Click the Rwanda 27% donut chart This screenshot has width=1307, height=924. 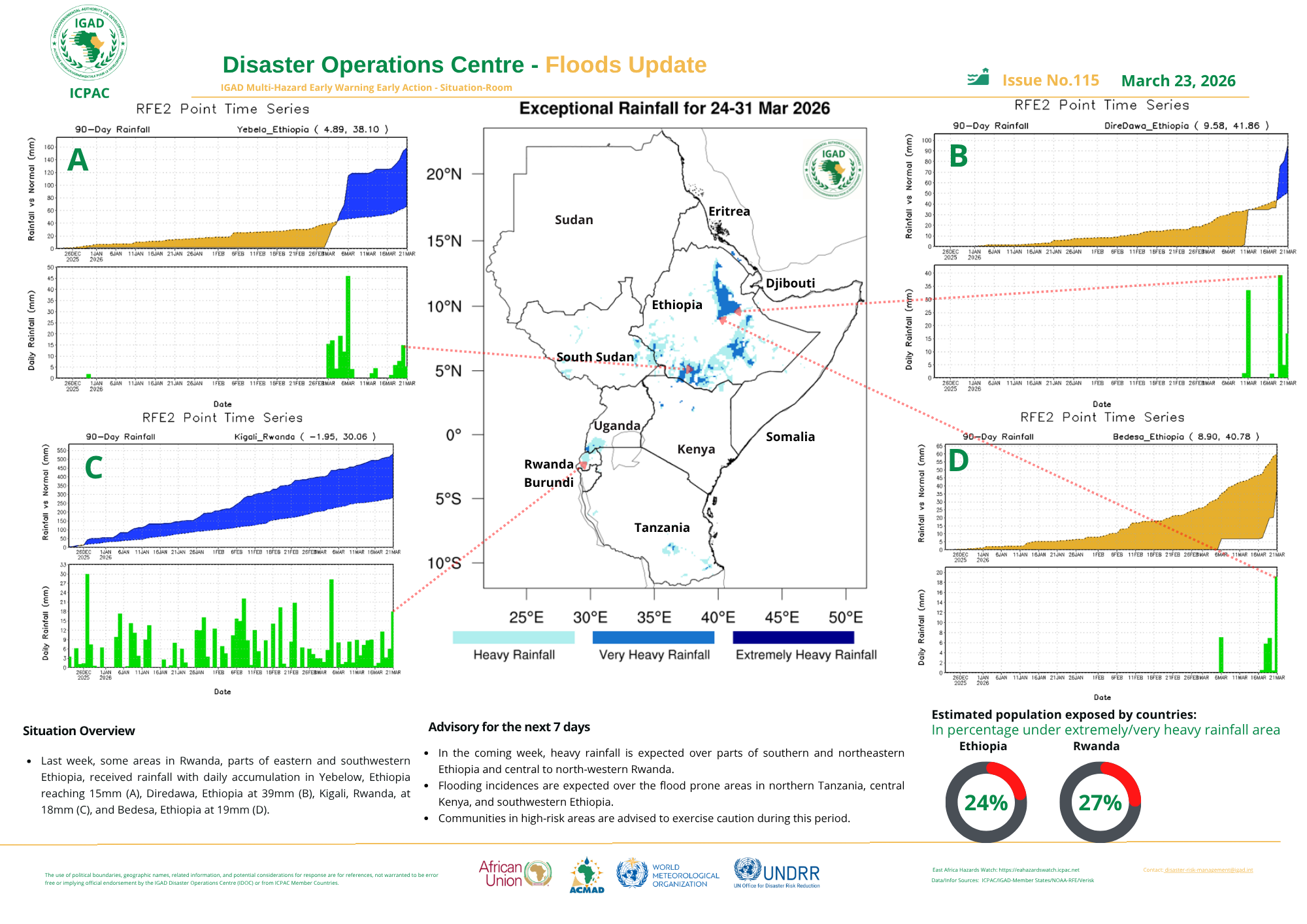(1100, 802)
